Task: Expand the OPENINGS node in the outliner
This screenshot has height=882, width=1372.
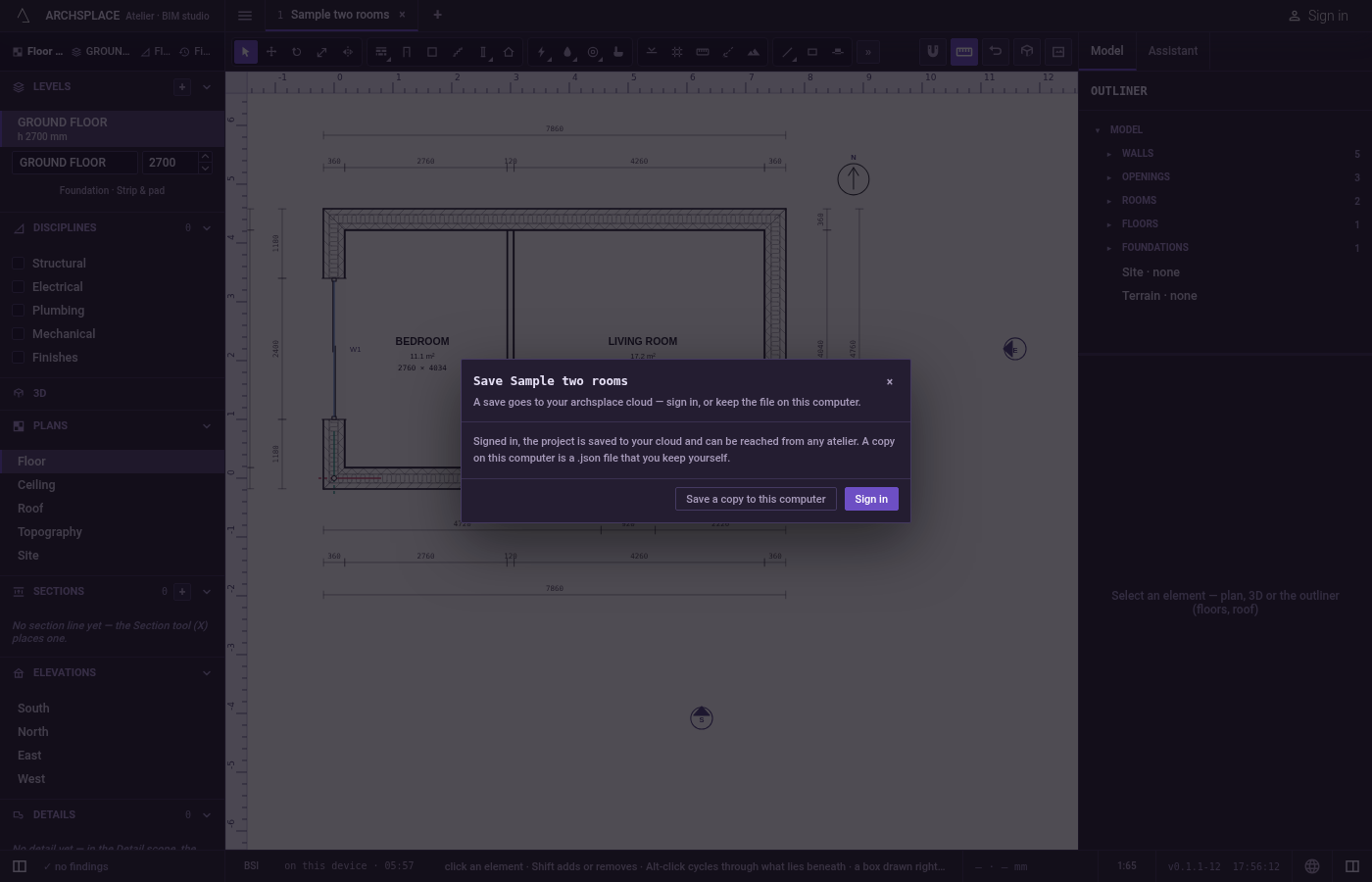Action: pos(1109,177)
